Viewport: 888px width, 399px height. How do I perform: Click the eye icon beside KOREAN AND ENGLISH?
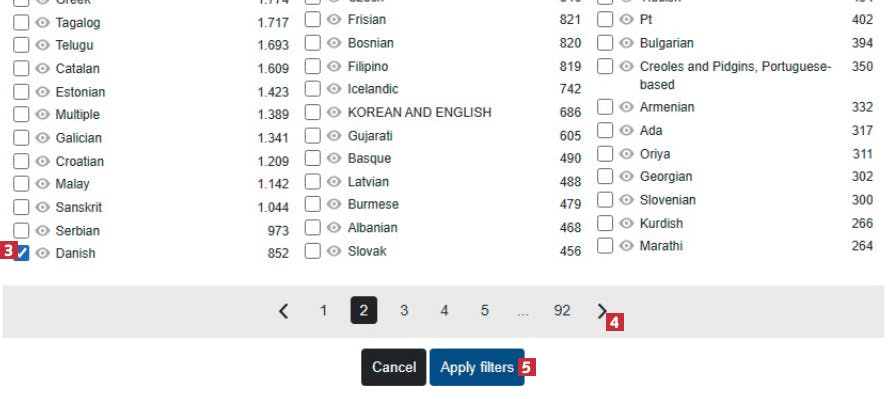pyautogui.click(x=334, y=112)
